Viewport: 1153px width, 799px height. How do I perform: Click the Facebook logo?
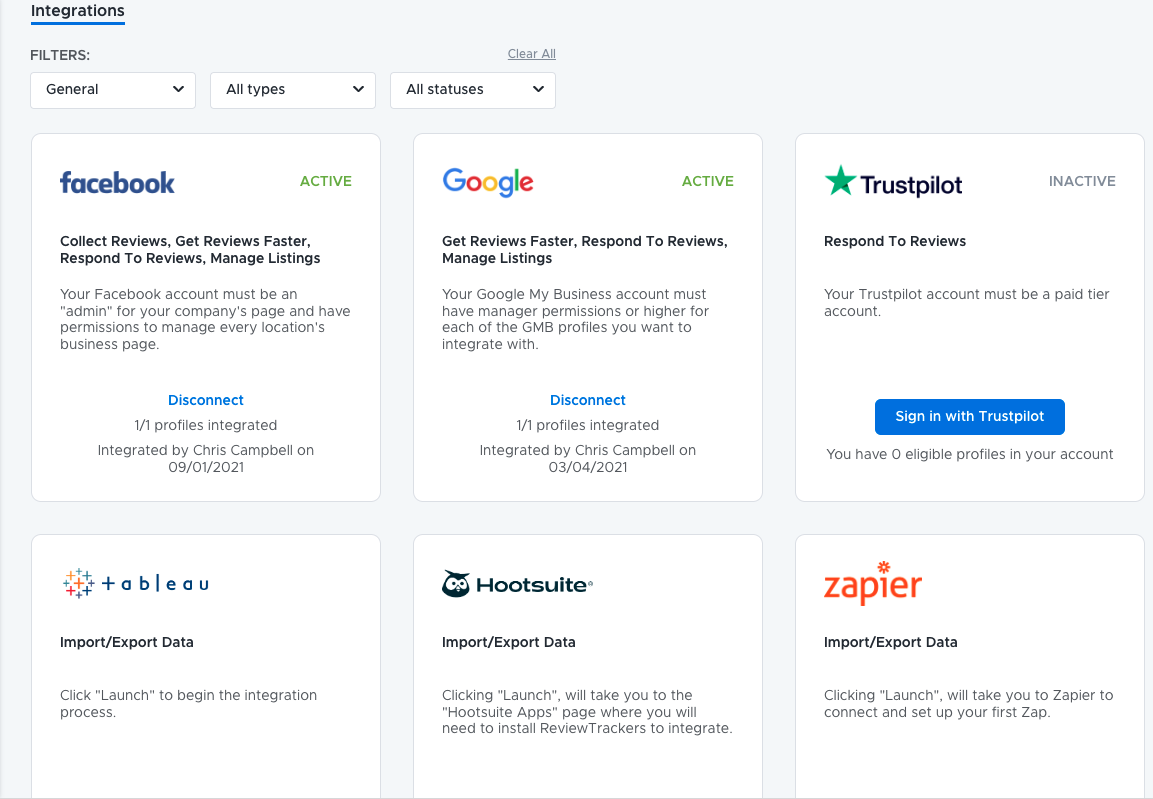point(117,182)
